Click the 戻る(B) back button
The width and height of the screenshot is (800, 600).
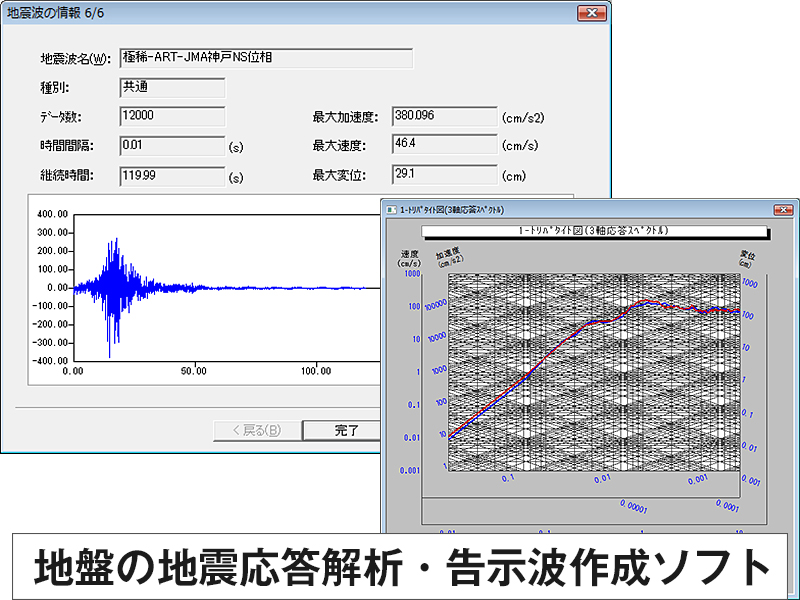point(256,431)
